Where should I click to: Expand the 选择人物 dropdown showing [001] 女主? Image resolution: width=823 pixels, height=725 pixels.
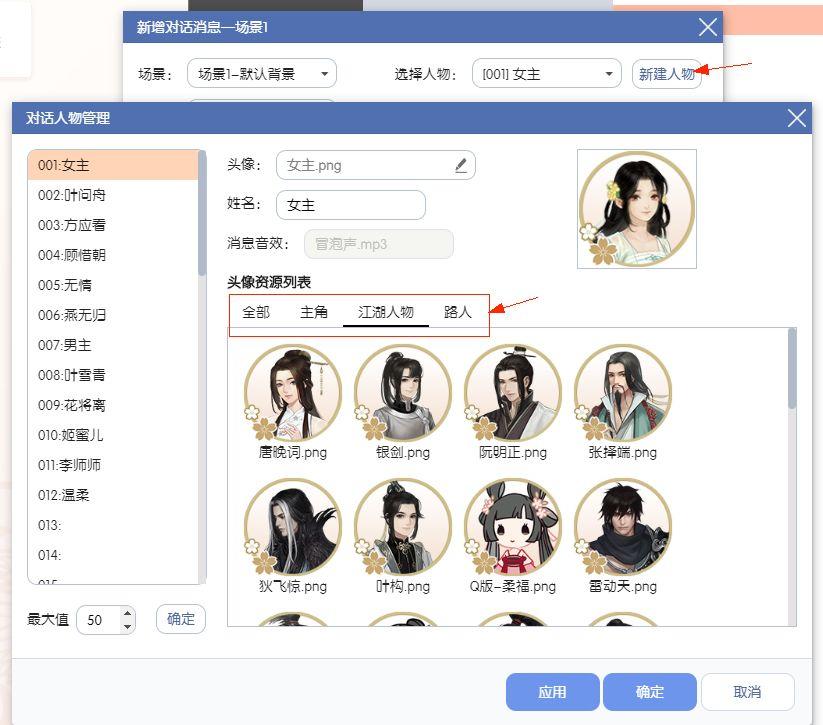(546, 73)
